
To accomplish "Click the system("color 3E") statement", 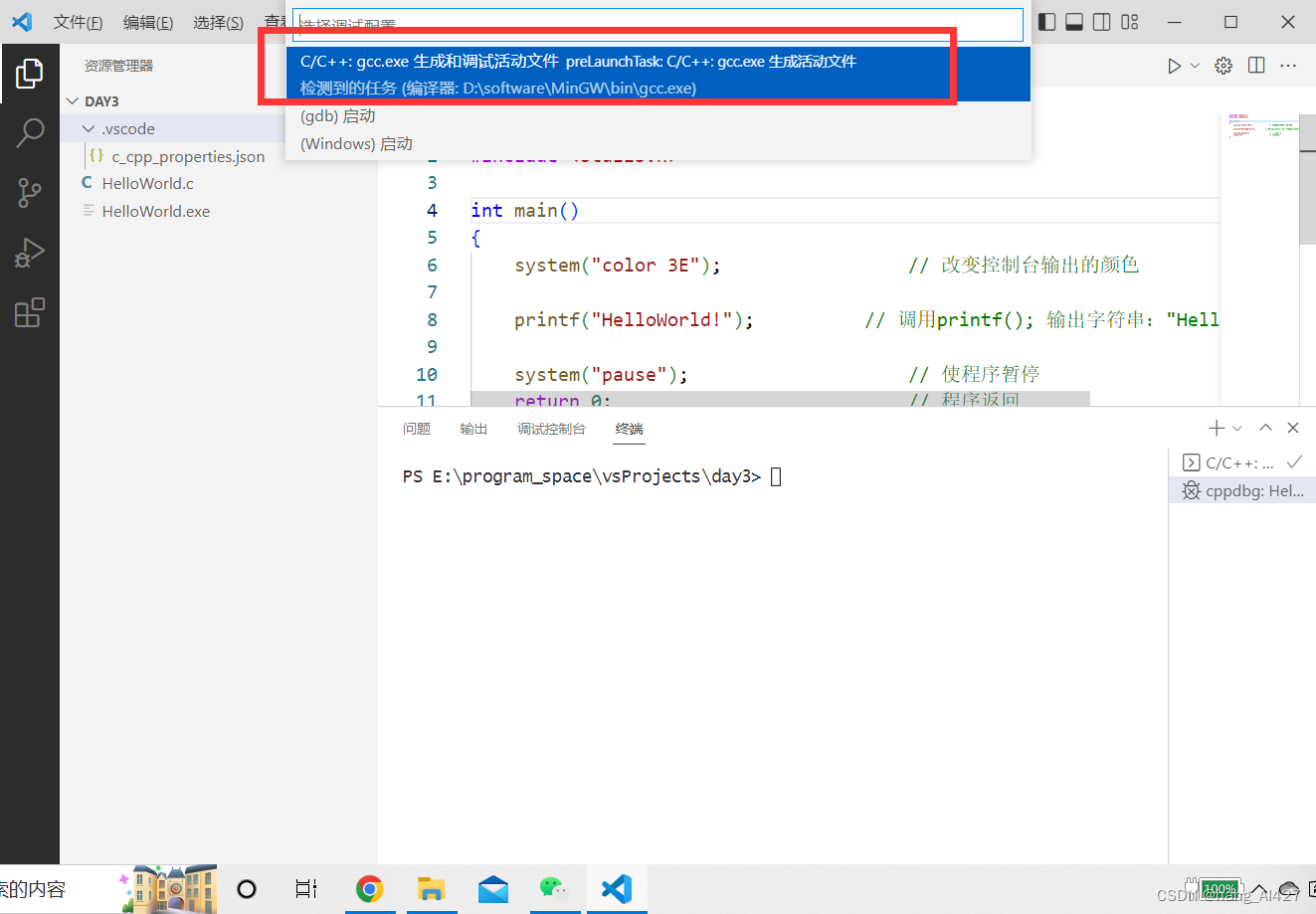I will tap(617, 265).
